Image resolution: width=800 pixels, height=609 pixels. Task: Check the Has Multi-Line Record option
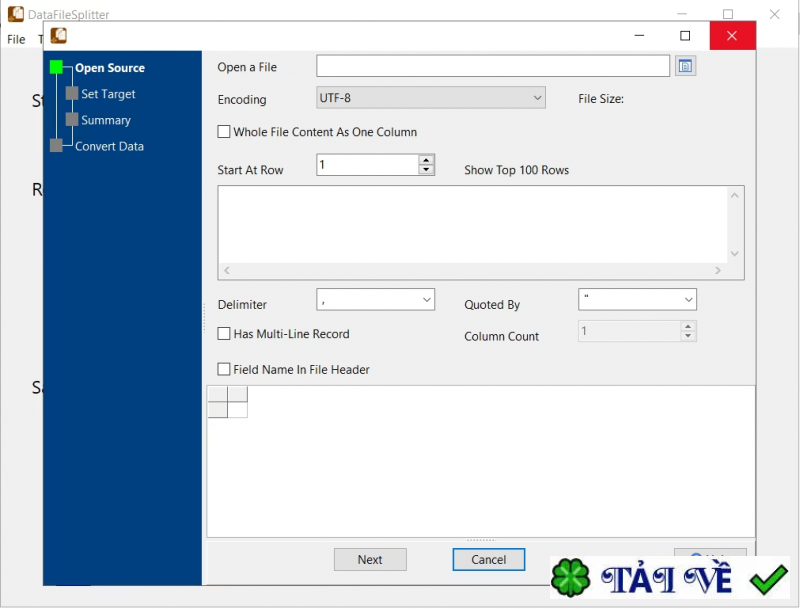coord(224,333)
